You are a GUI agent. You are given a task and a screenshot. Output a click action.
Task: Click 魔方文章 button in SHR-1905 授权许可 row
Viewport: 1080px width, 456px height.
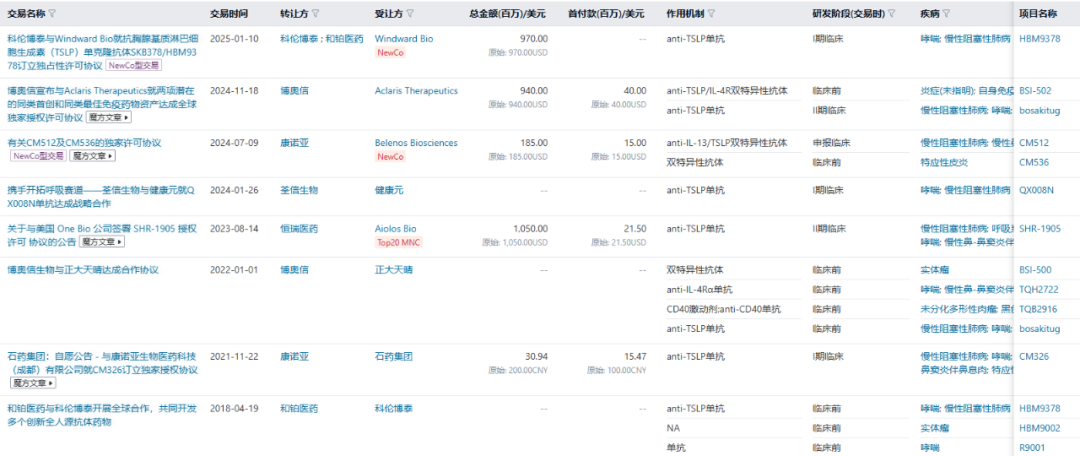pos(102,242)
